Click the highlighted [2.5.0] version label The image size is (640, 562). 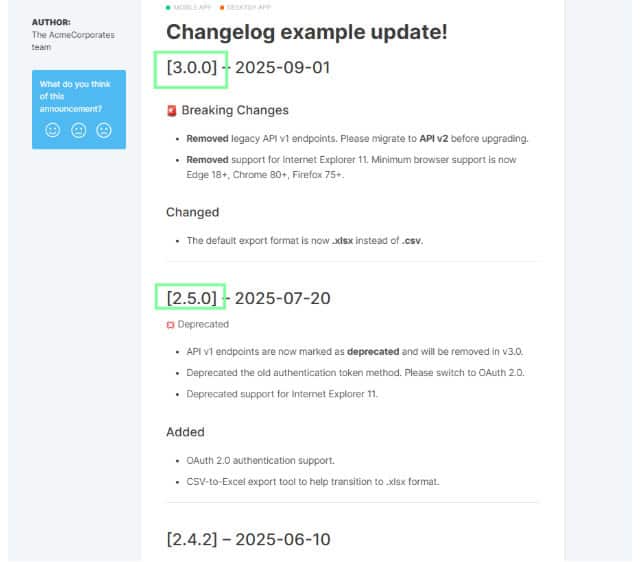point(191,297)
